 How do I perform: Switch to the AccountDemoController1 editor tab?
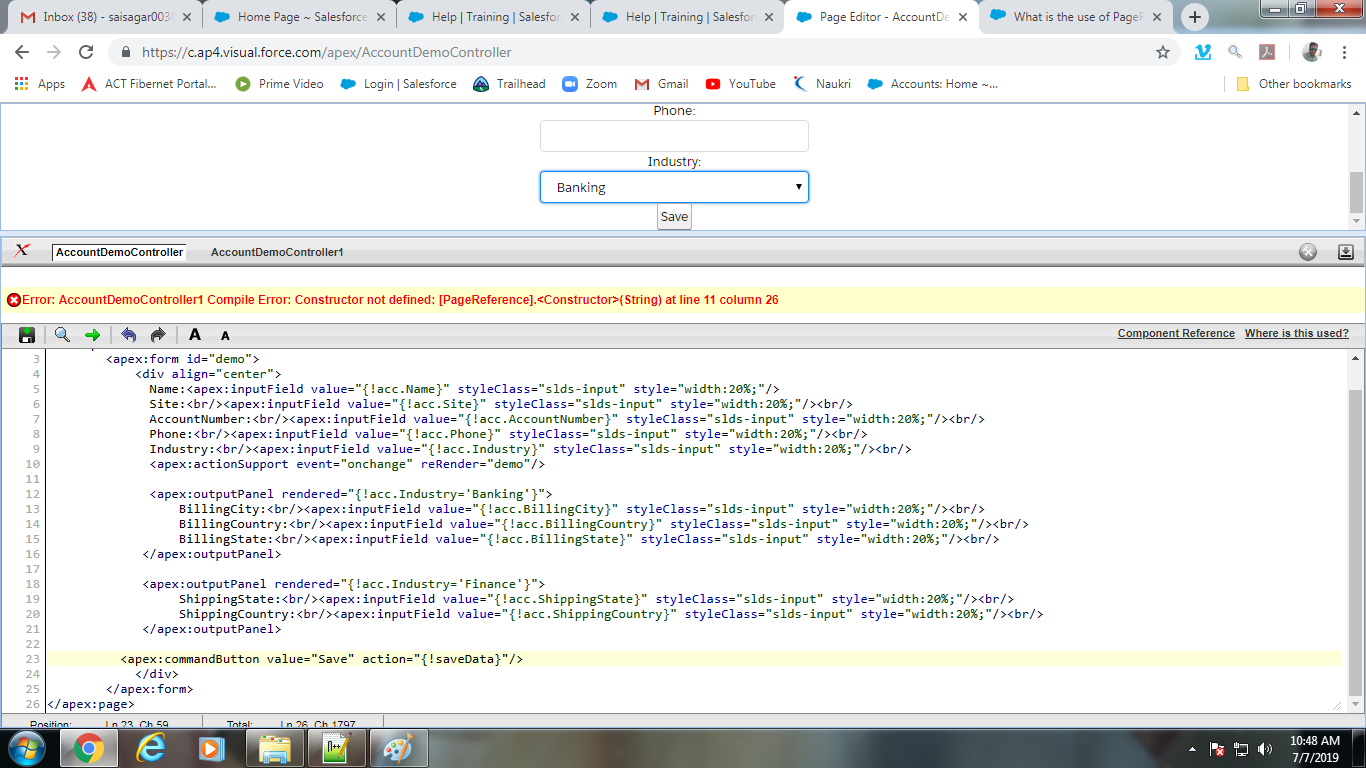coord(277,252)
